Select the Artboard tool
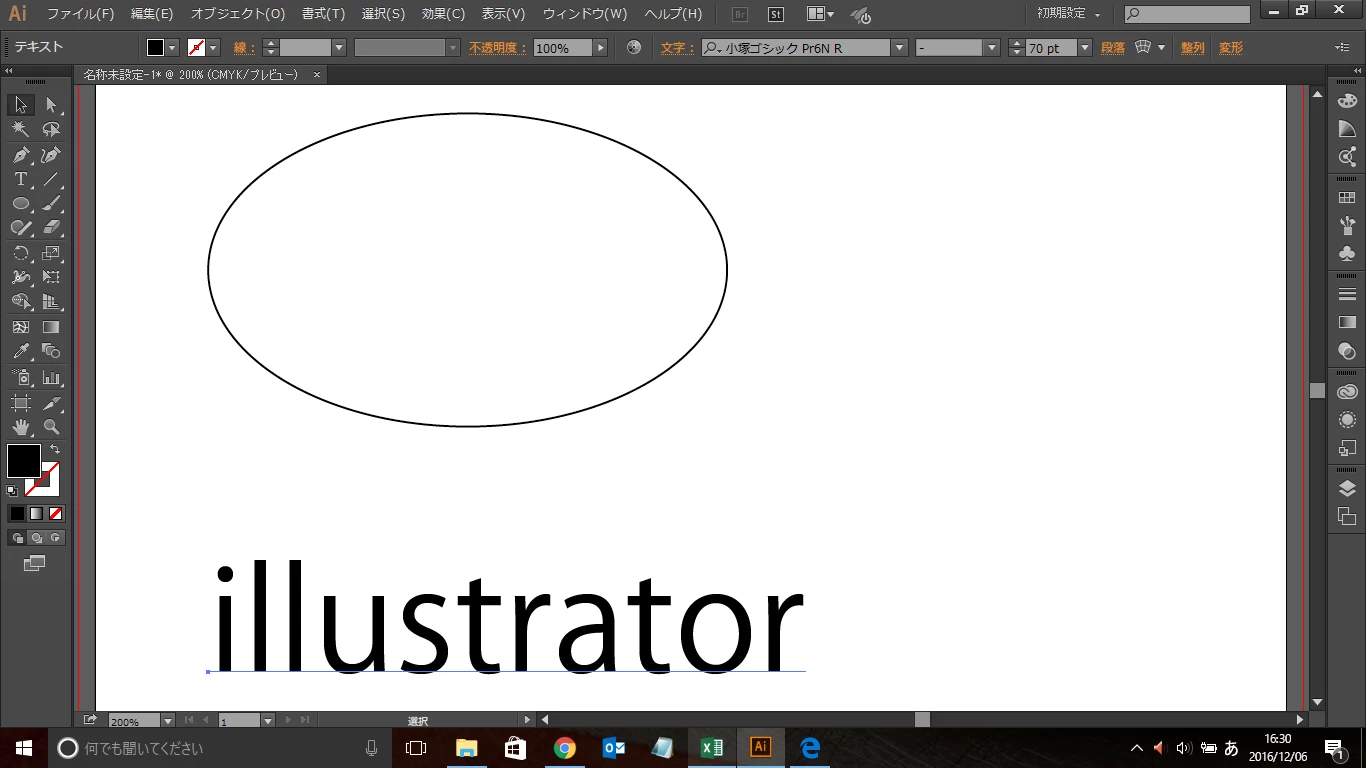Screen dimensions: 1366x768 click(x=20, y=403)
